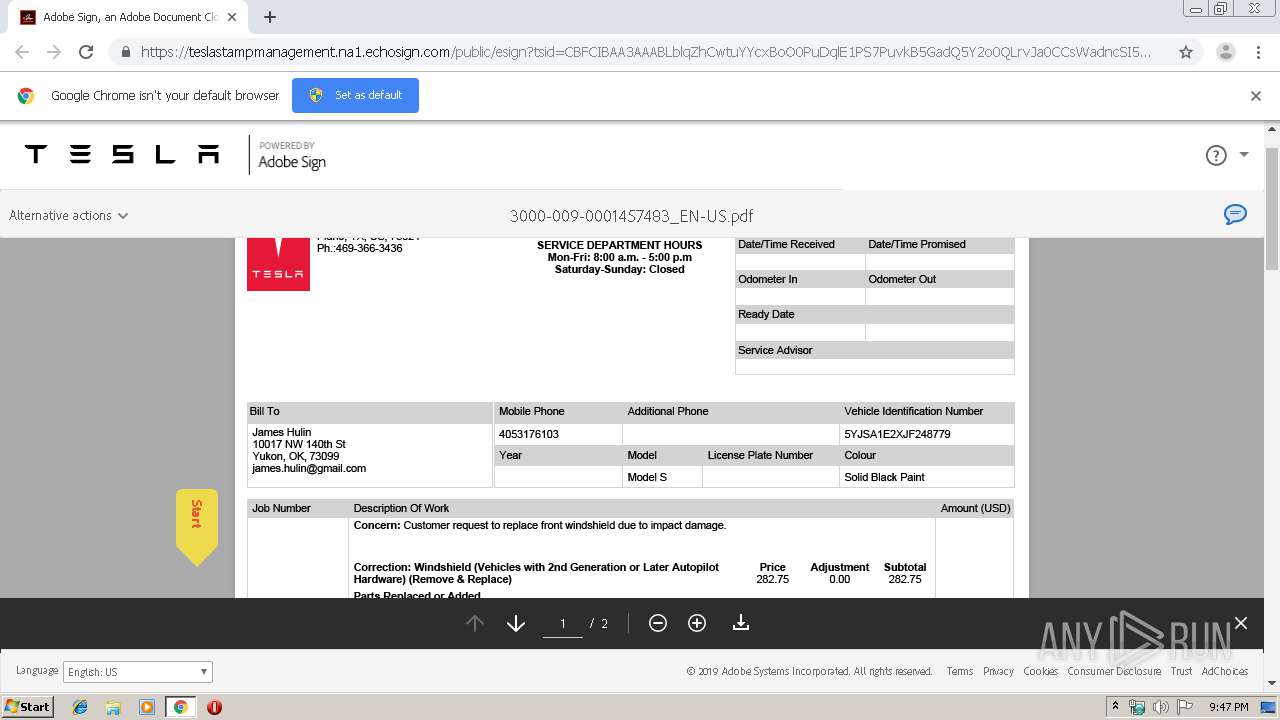Zoom out the document
This screenshot has width=1280, height=720.
(x=658, y=623)
